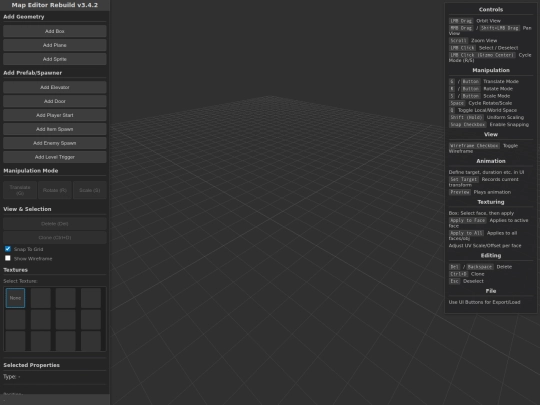This screenshot has width=540, height=405.
Task: Add an Enemy Spawn point
Action: (x=55, y=143)
